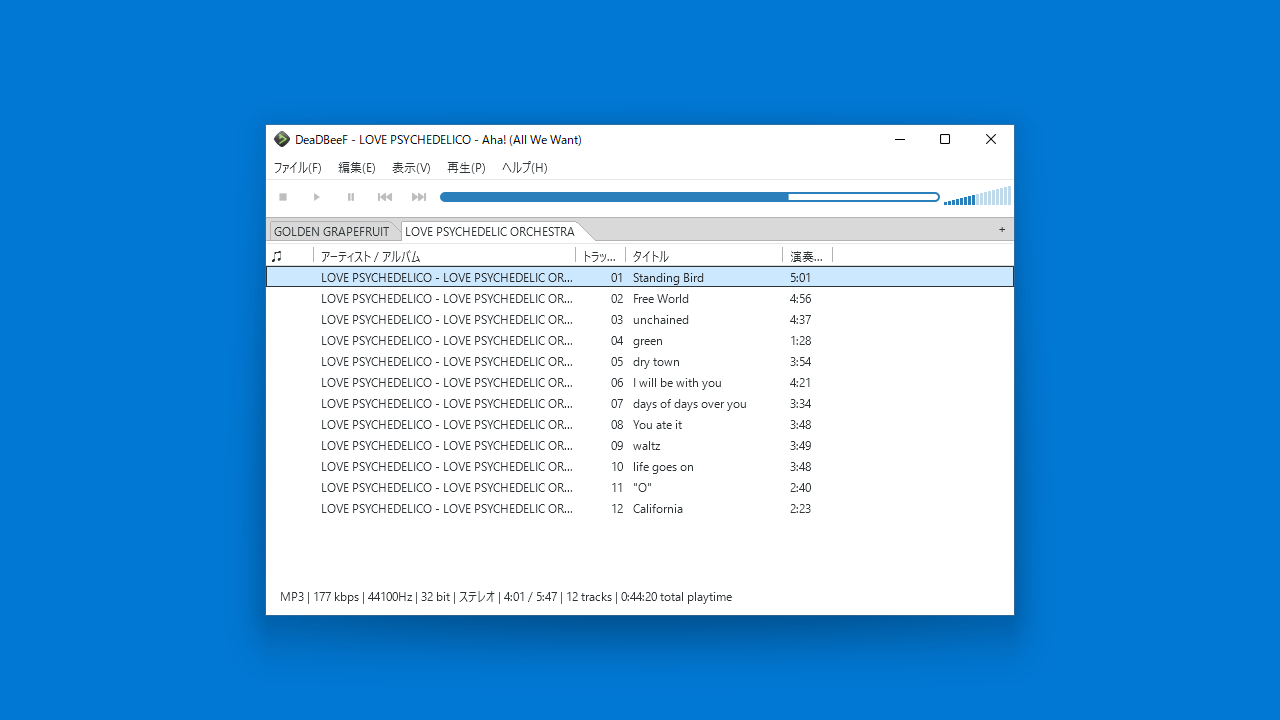The height and width of the screenshot is (720, 1280).
Task: Sort by the タイトル column header
Action: click(704, 256)
